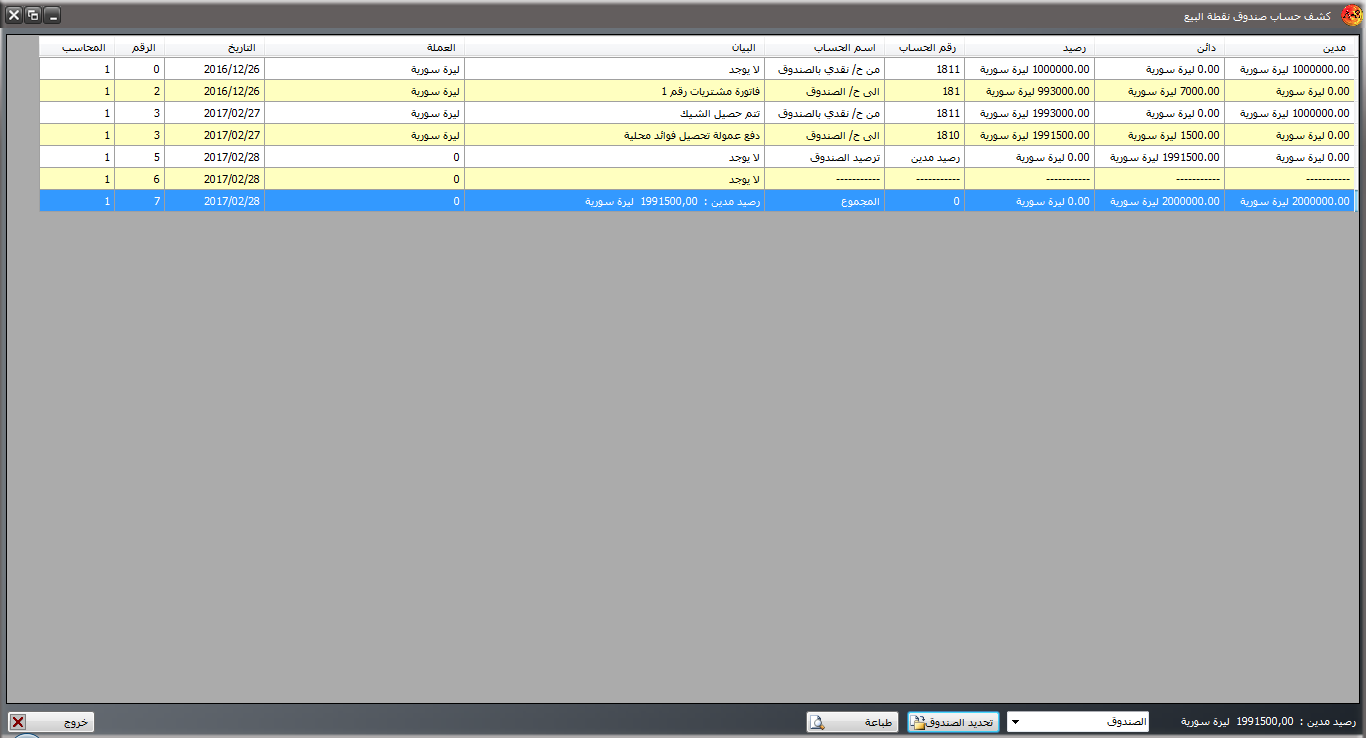
Task: Select the تتم حصيل الشيك row
Action: click(614, 113)
